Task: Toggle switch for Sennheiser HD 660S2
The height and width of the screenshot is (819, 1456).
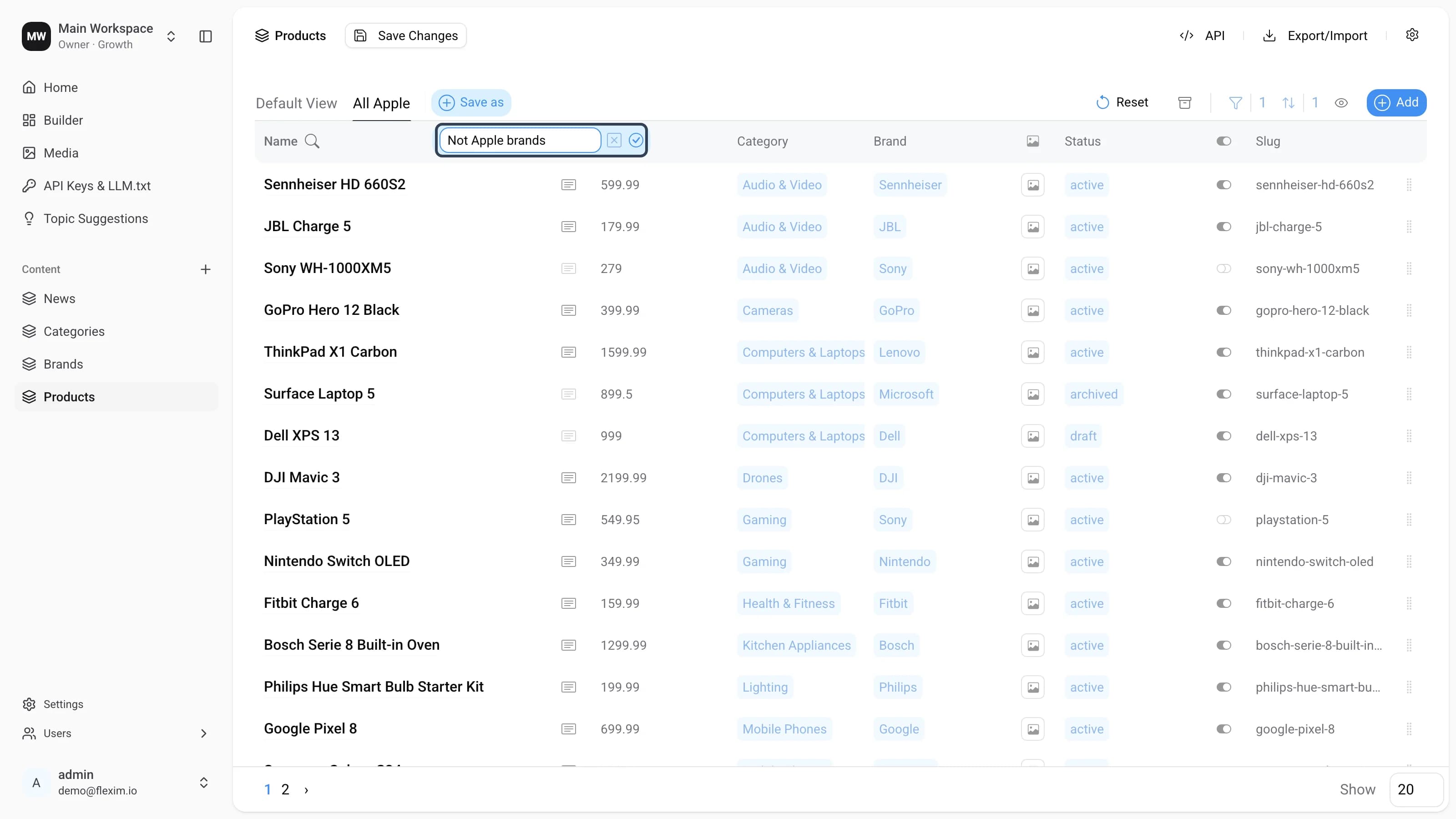Action: [1223, 185]
